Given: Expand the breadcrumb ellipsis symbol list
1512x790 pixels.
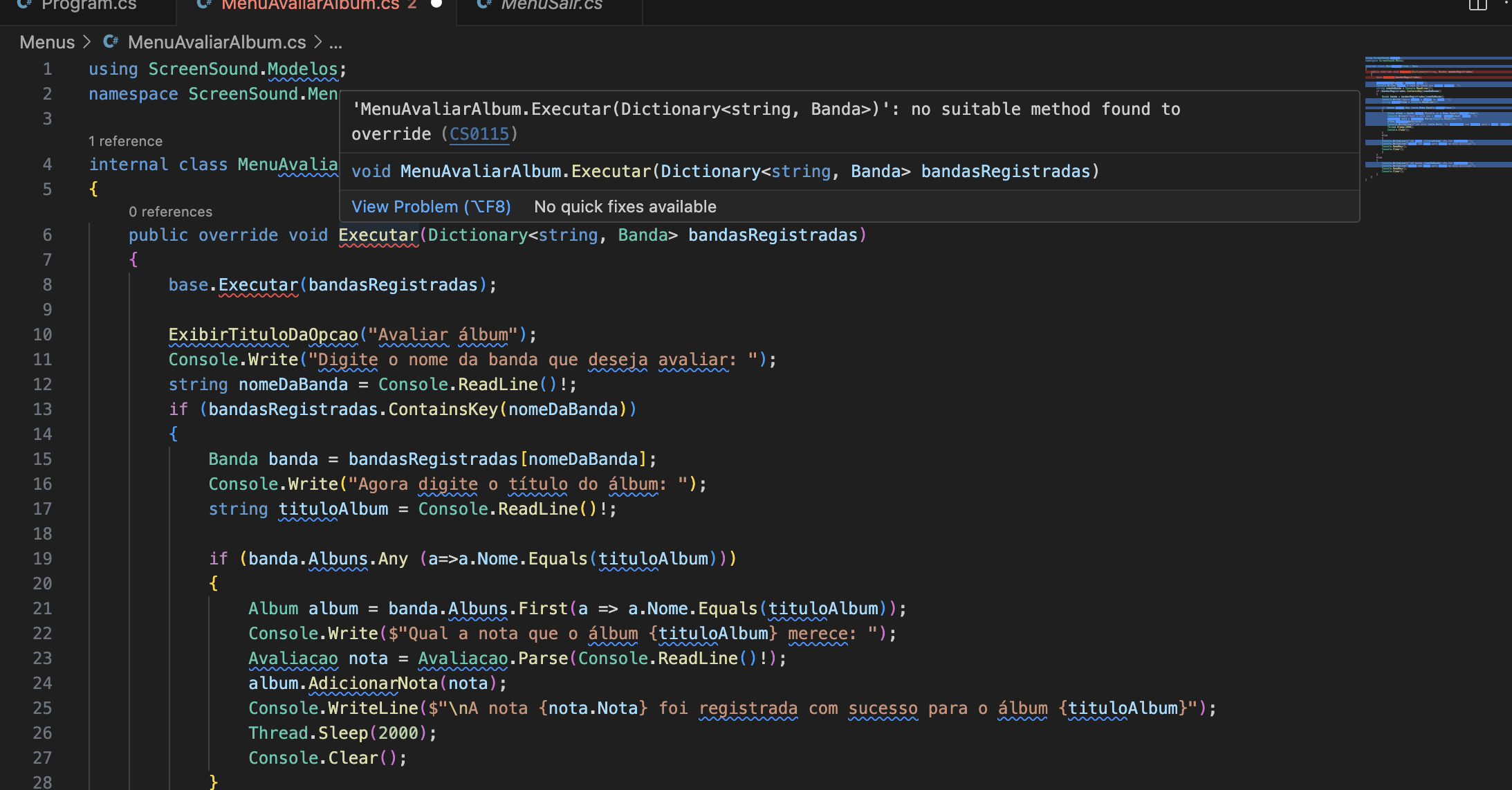Looking at the screenshot, I should pos(335,43).
